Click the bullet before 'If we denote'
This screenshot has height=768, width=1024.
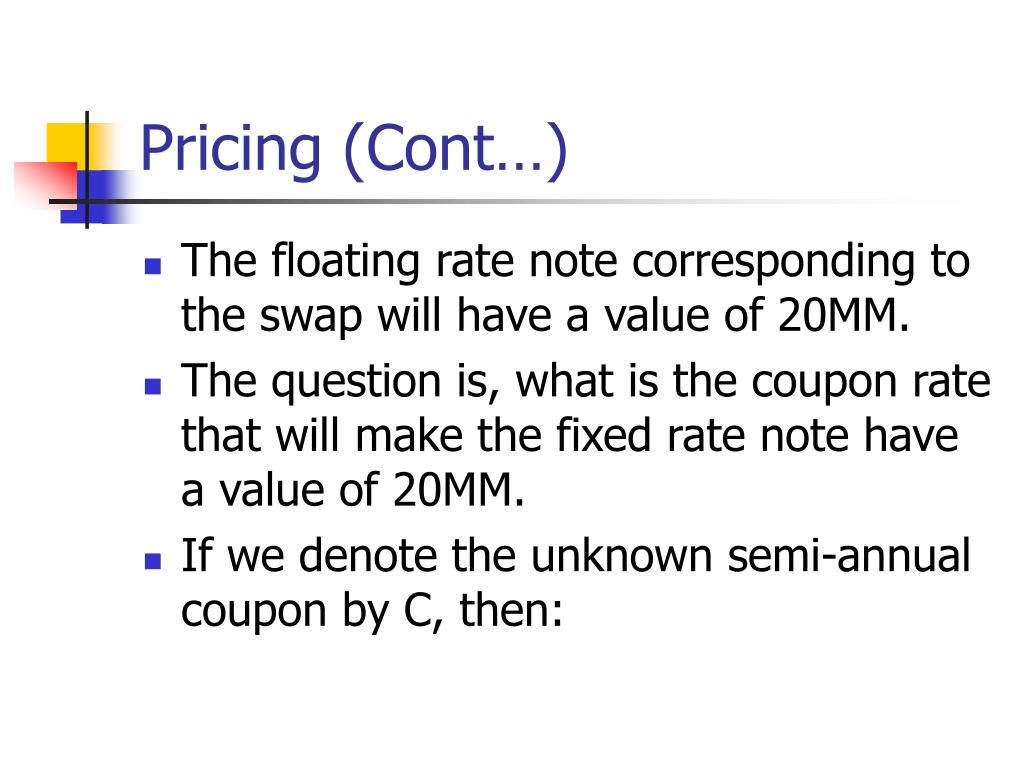[x=153, y=561]
